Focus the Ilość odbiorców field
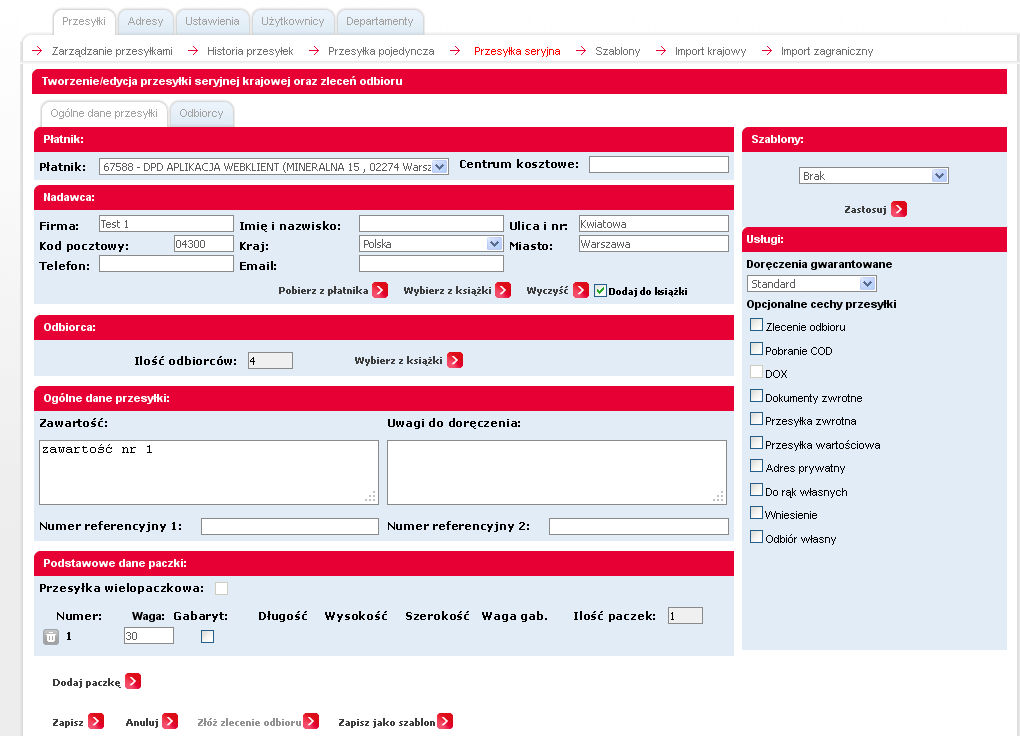 click(270, 361)
